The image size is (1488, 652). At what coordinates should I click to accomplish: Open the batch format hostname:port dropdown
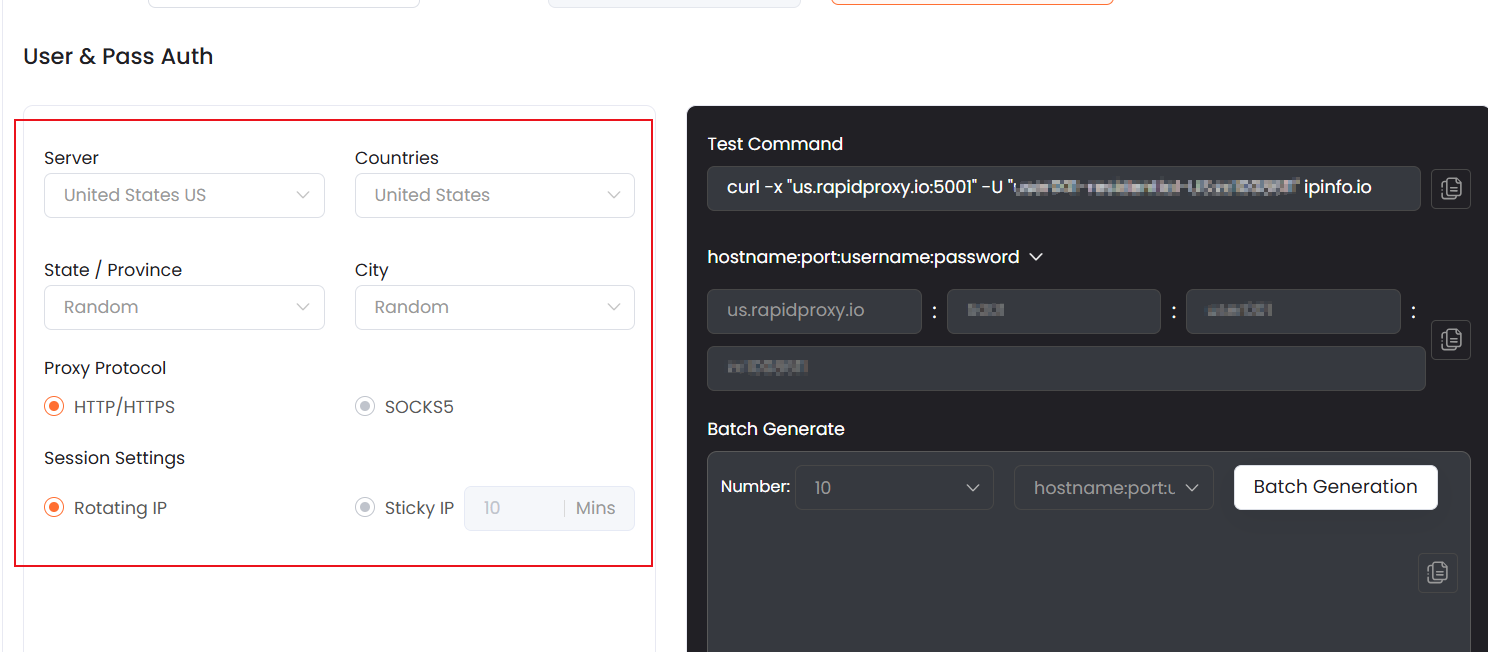click(x=1113, y=488)
